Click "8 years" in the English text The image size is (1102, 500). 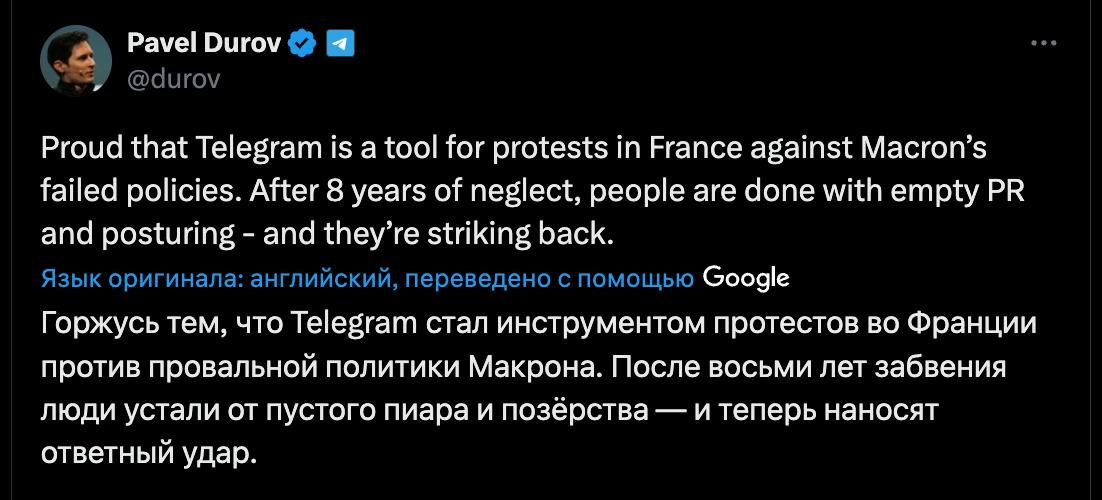tap(350, 191)
